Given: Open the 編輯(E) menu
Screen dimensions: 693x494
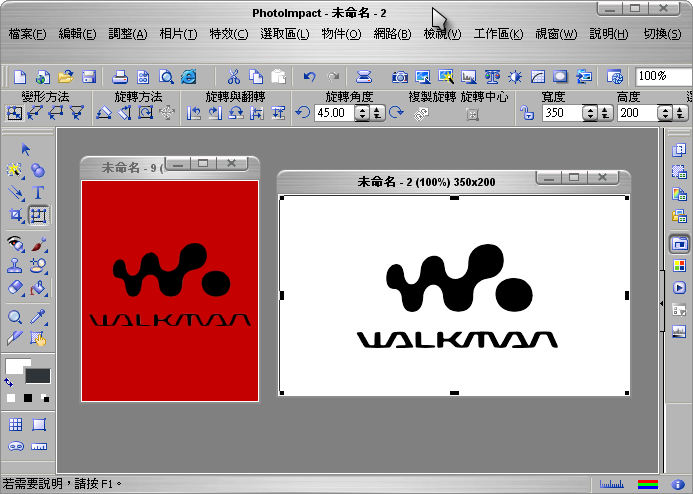Looking at the screenshot, I should point(77,34).
